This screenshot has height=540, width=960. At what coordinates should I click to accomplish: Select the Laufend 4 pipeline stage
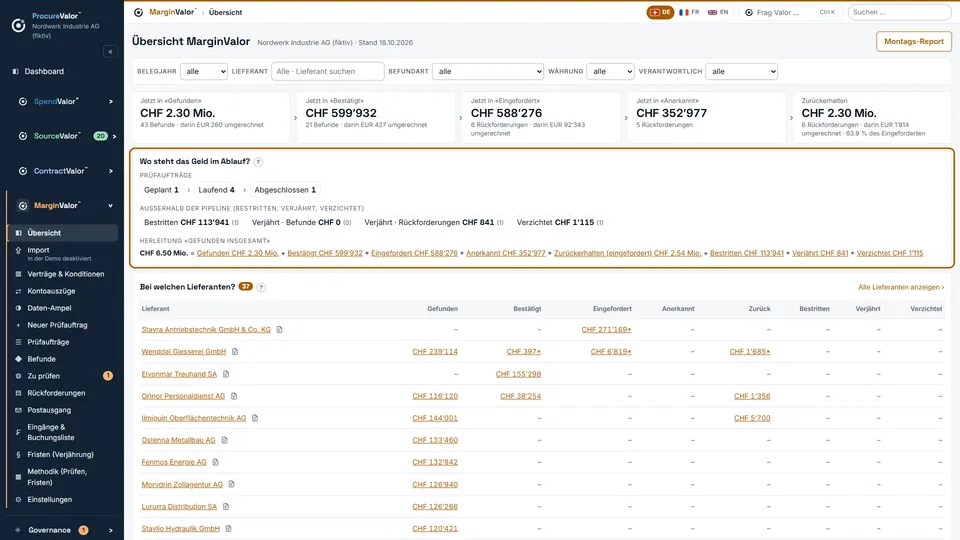(216, 190)
